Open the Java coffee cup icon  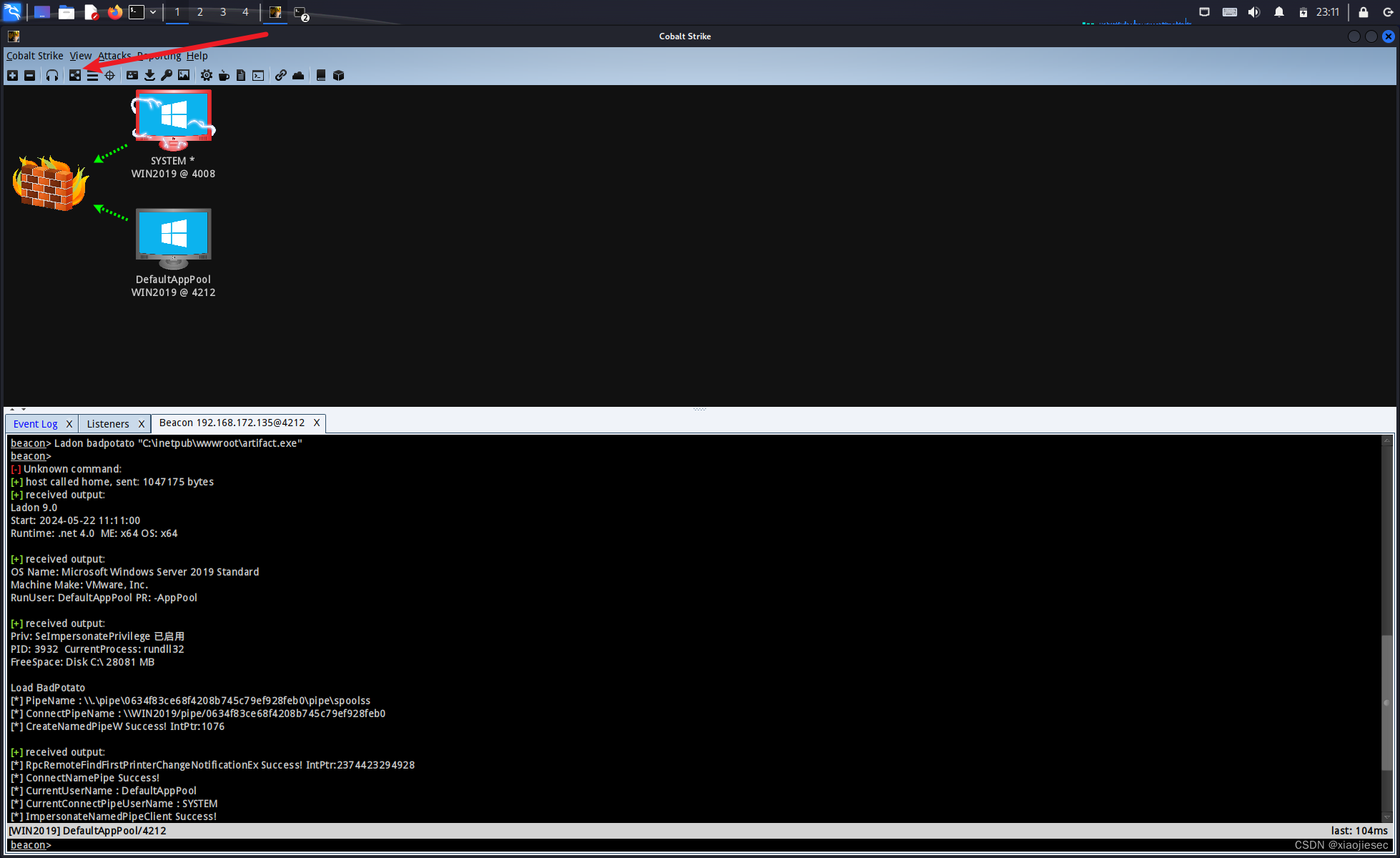point(224,75)
